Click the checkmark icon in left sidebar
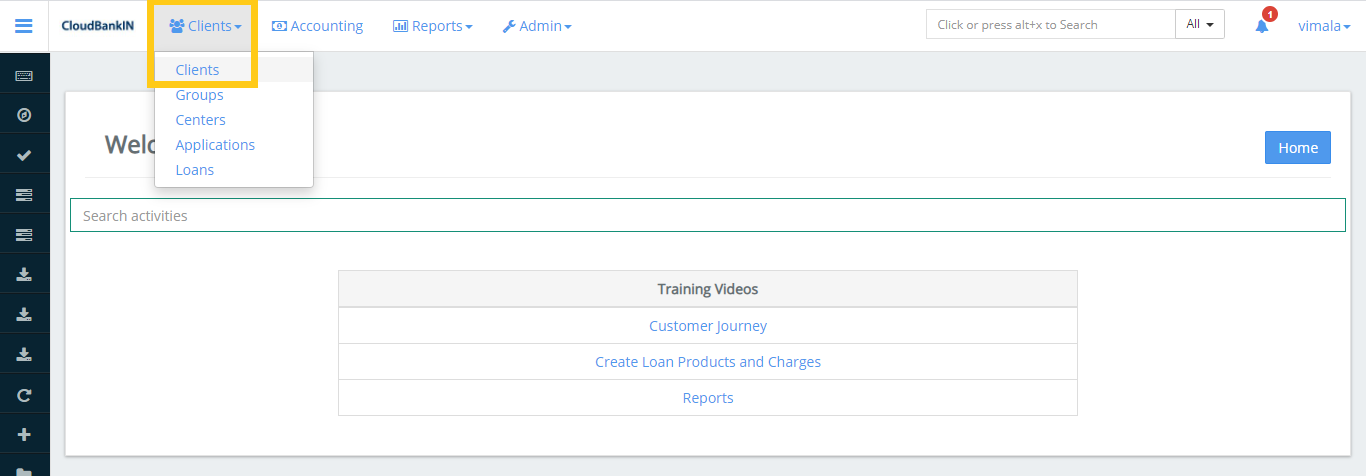Viewport: 1366px width, 476px height. (x=24, y=155)
